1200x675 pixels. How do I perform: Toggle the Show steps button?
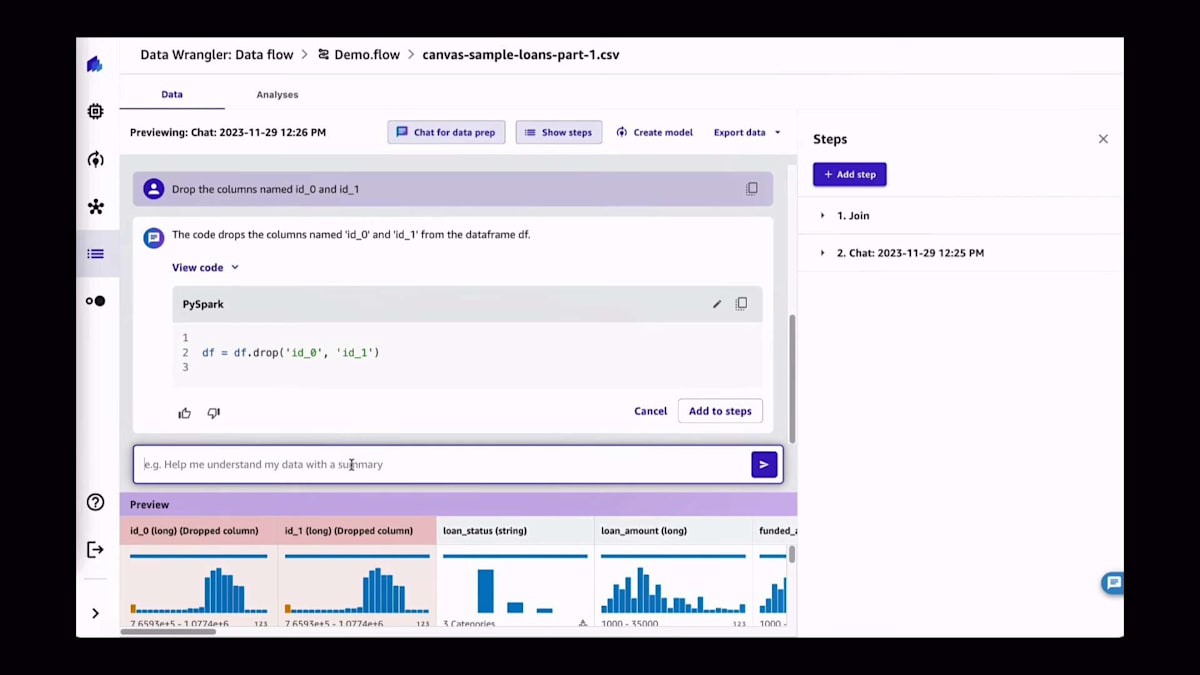point(559,132)
